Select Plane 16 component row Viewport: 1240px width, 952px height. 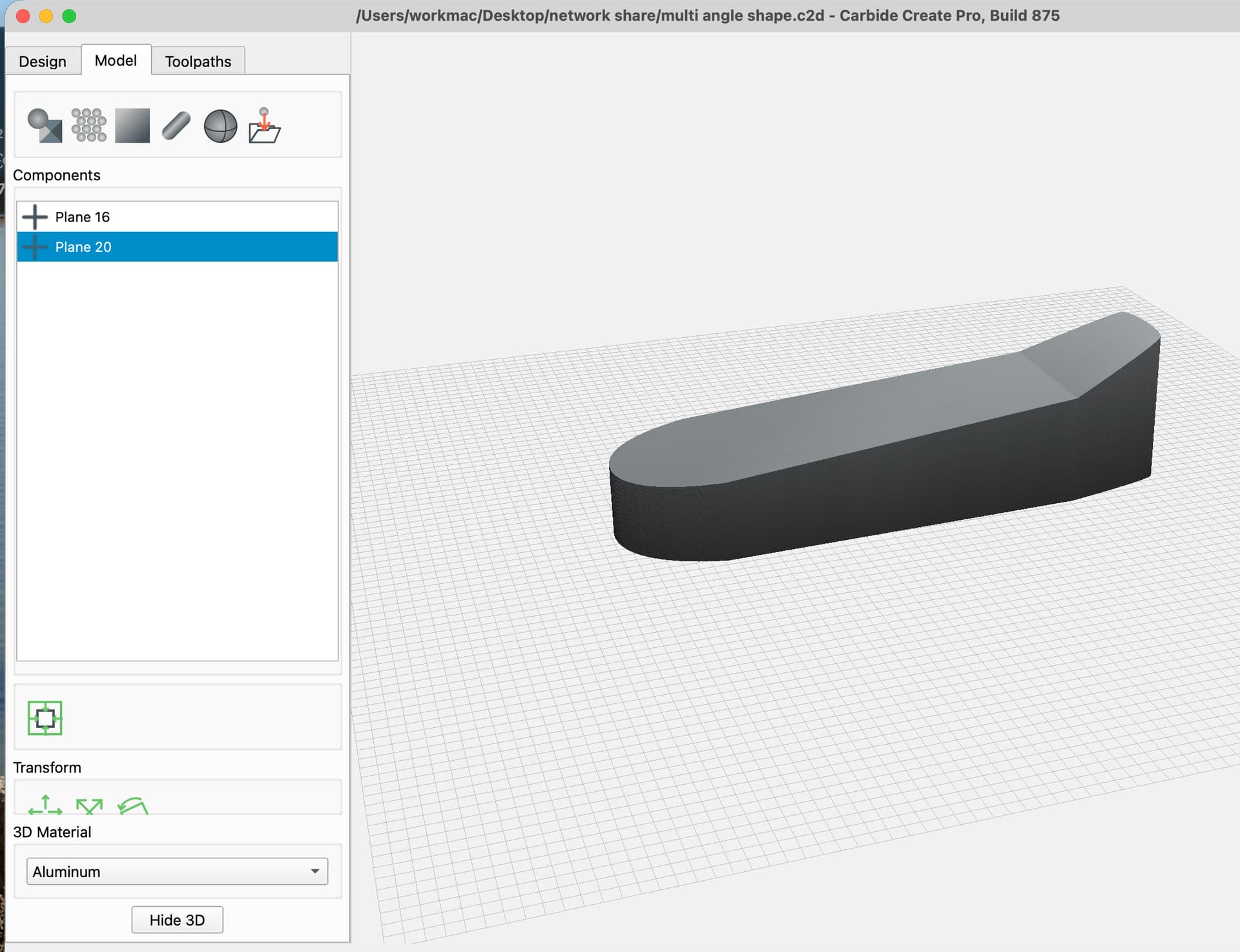[177, 217]
